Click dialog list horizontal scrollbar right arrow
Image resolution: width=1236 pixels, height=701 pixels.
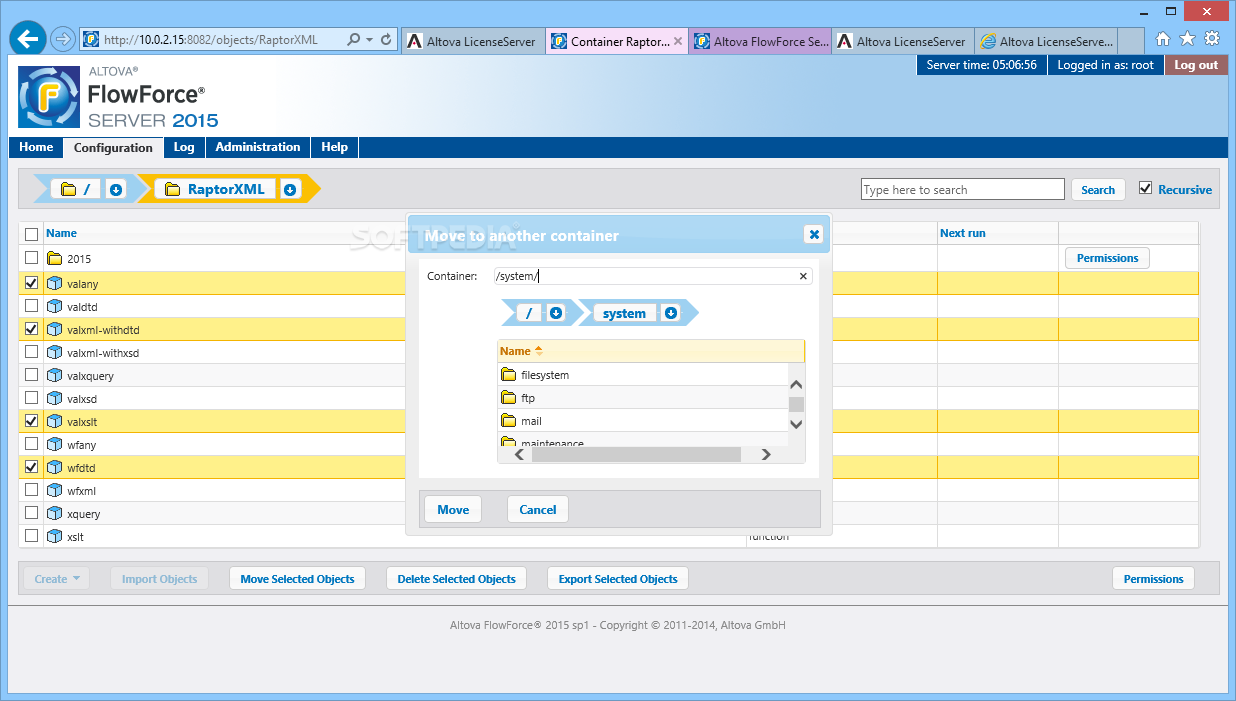(766, 454)
